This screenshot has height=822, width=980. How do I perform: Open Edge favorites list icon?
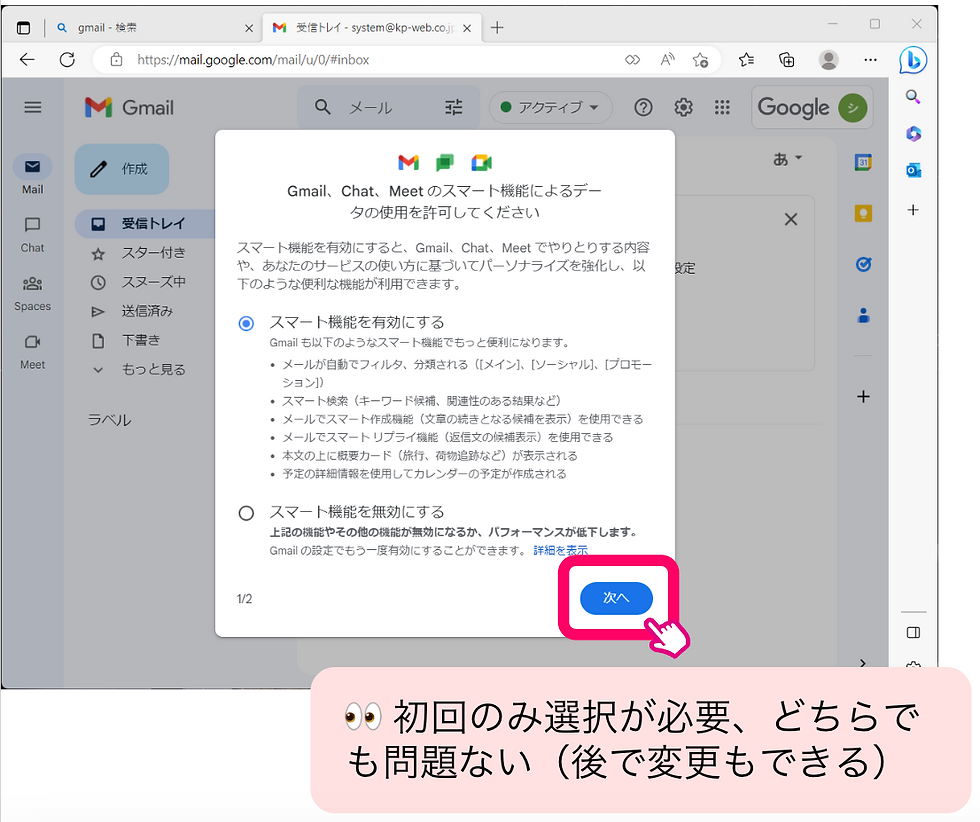(746, 60)
